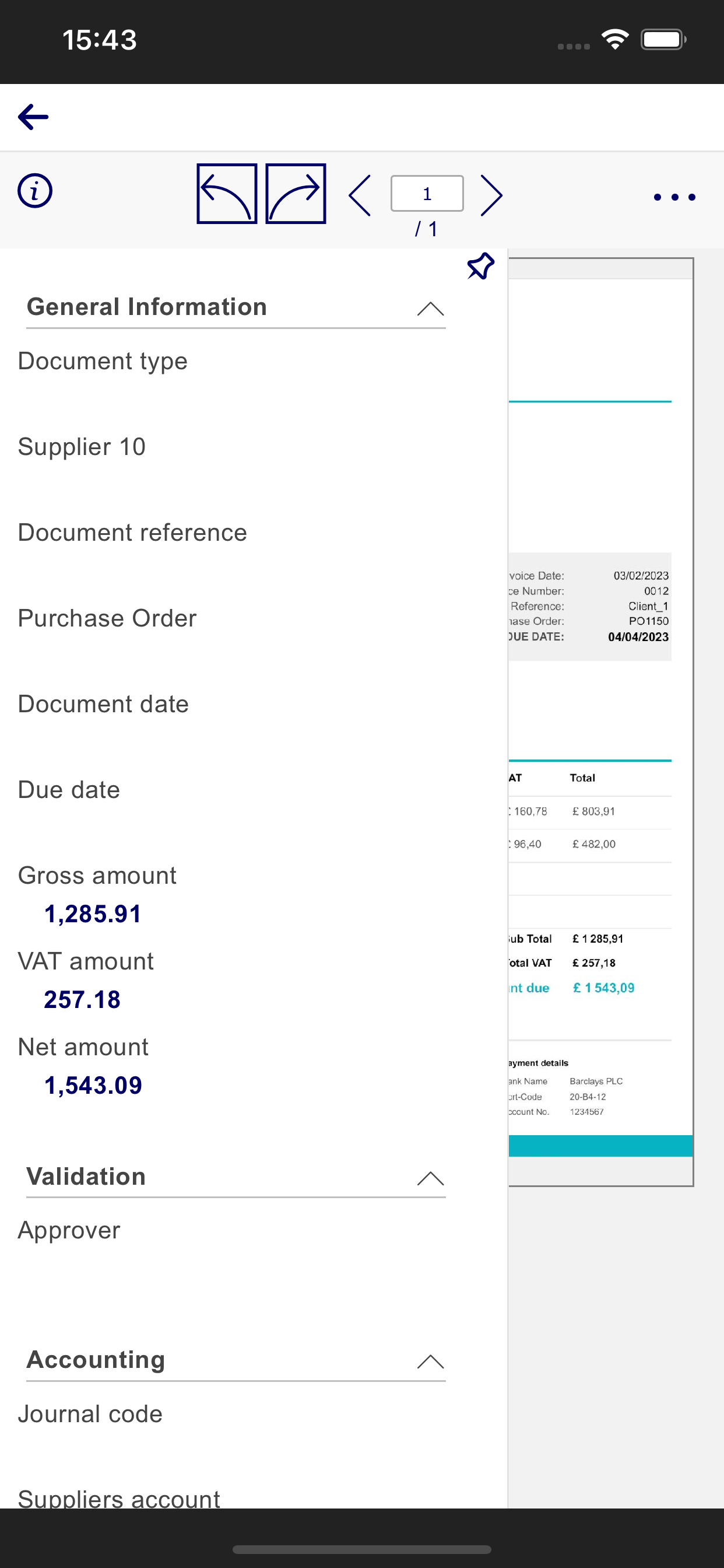Click the £ 803,91 line total
The width and height of the screenshot is (724, 1568).
(594, 811)
